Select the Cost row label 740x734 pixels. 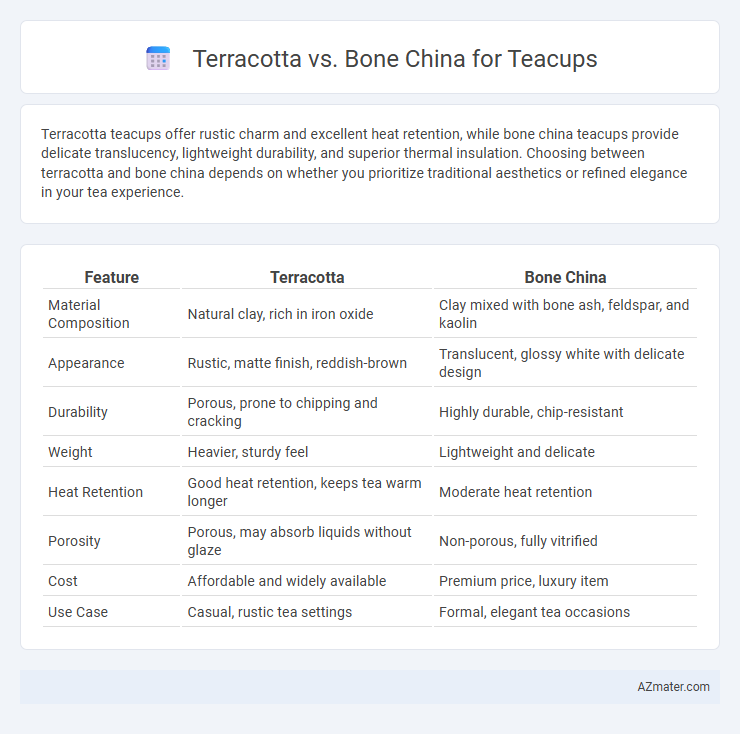(63, 581)
